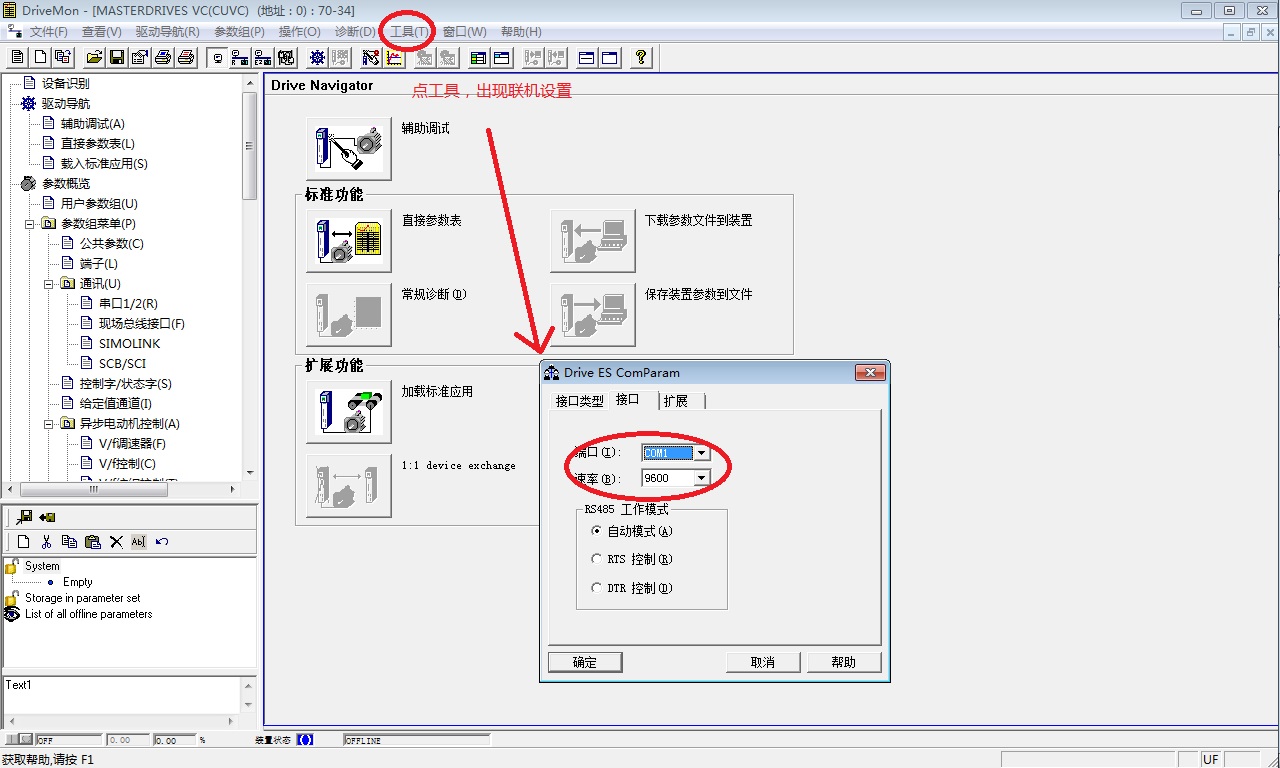Click the save-with-arrow floppy icon in lower panel
The height and width of the screenshot is (768, 1280).
coord(24,517)
